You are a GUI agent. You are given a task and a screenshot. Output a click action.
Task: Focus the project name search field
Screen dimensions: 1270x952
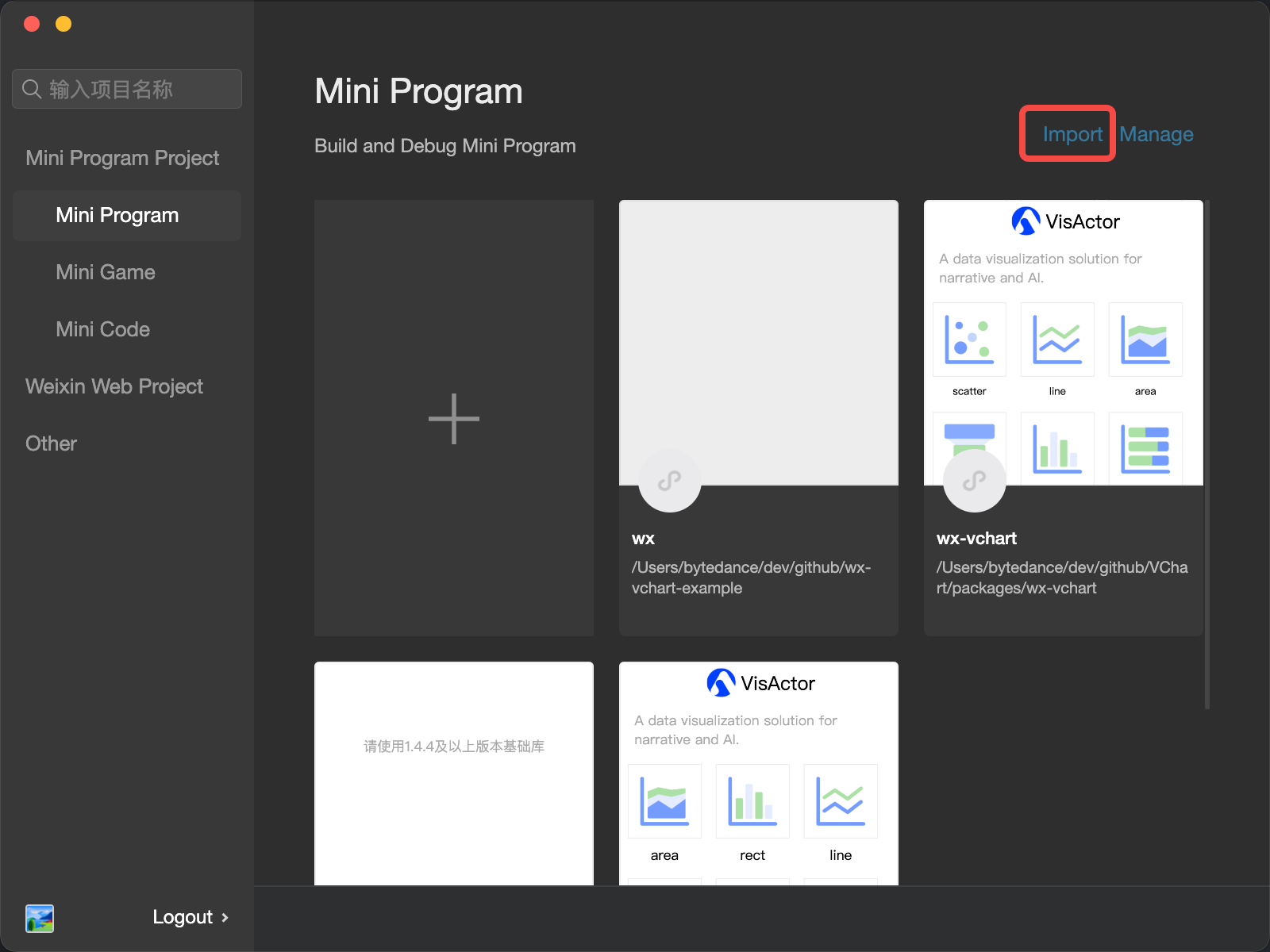pyautogui.click(x=127, y=89)
